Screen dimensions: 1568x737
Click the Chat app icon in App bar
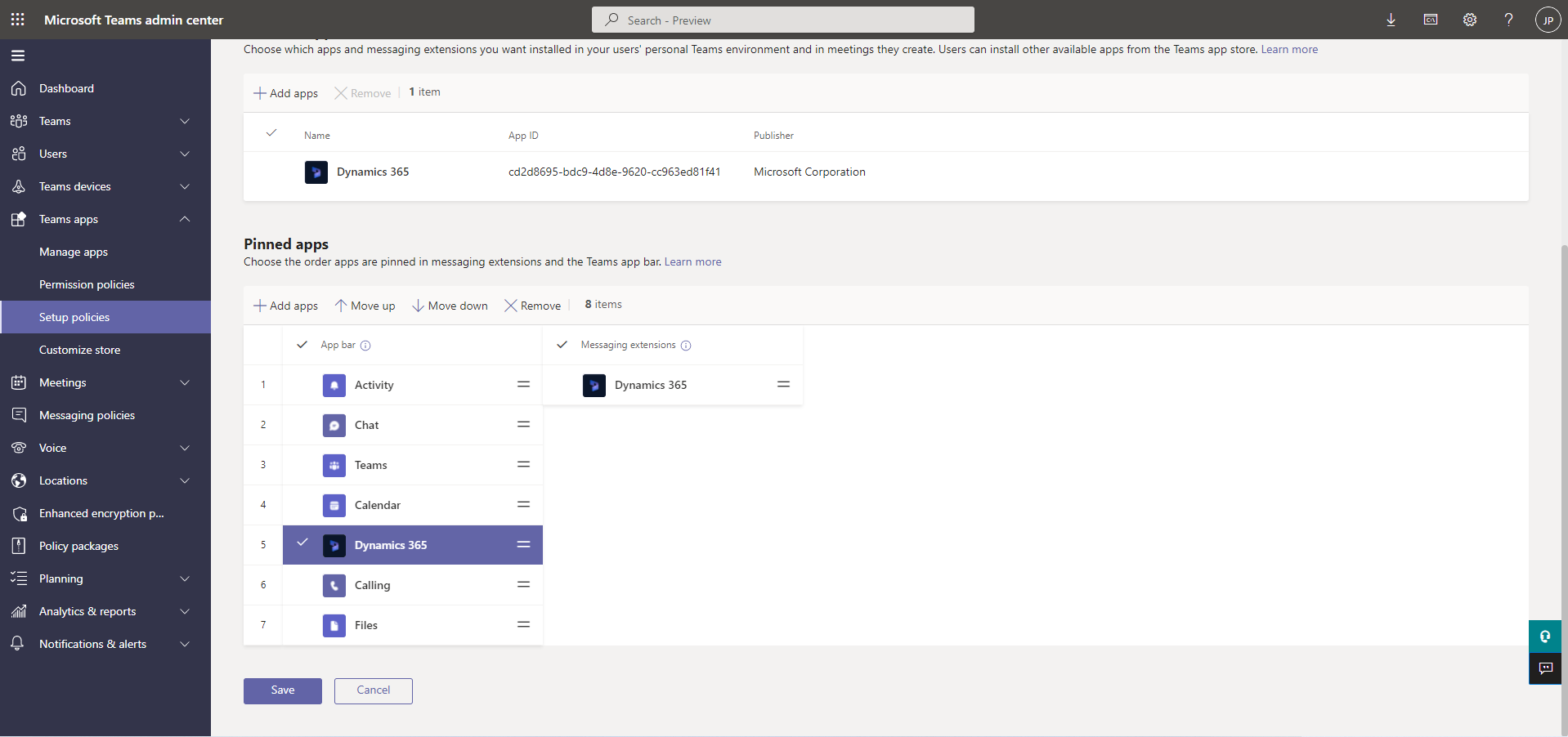[x=334, y=425]
